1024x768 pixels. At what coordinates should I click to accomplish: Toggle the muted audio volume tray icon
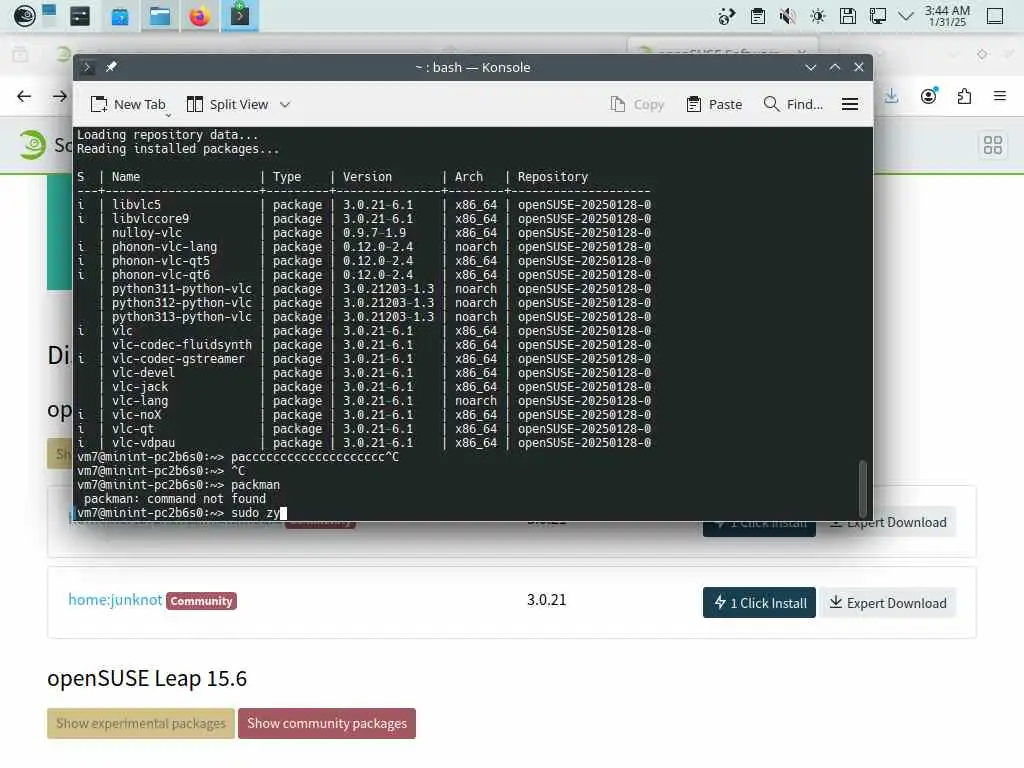[788, 16]
